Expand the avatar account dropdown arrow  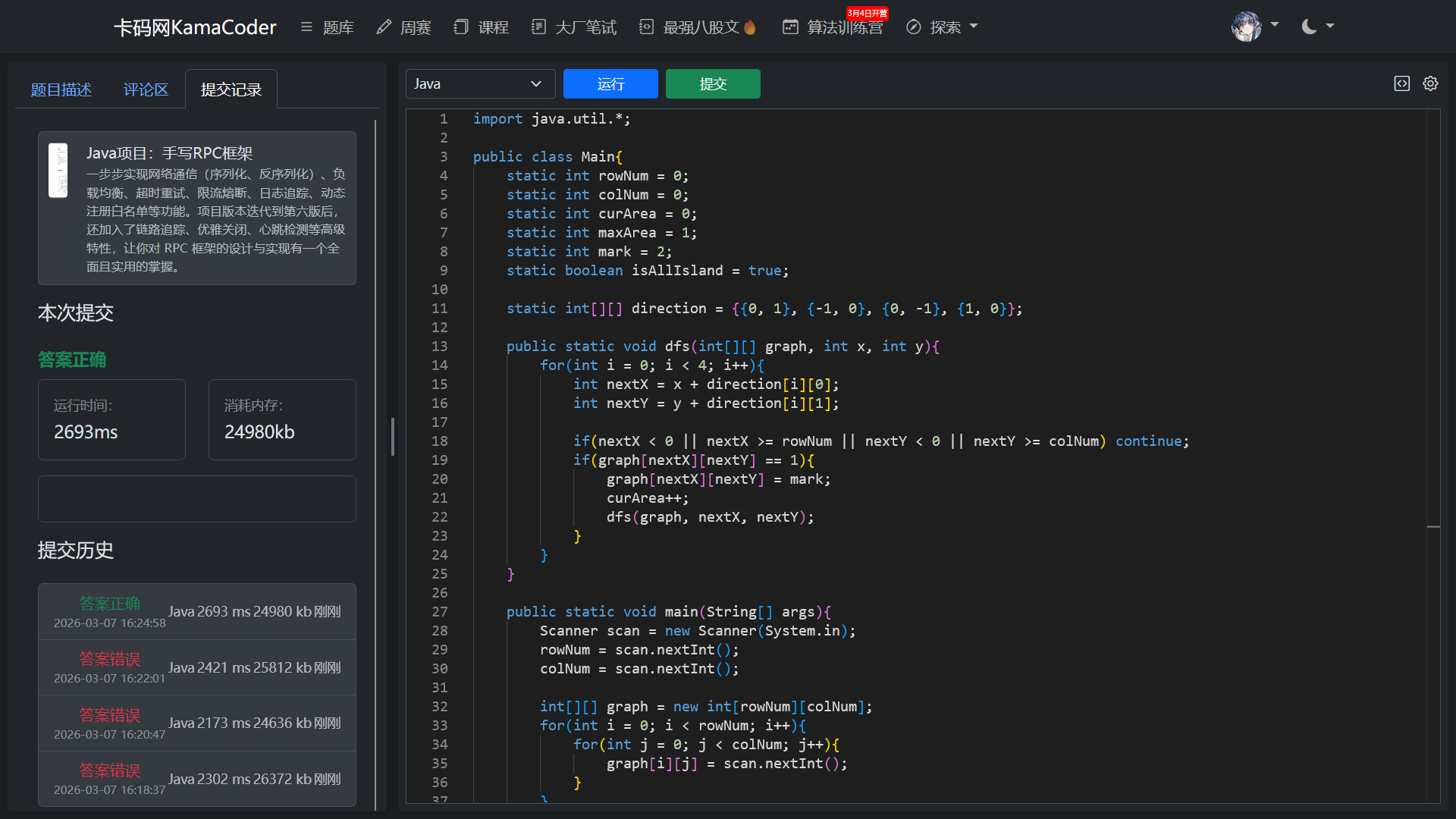[1275, 25]
